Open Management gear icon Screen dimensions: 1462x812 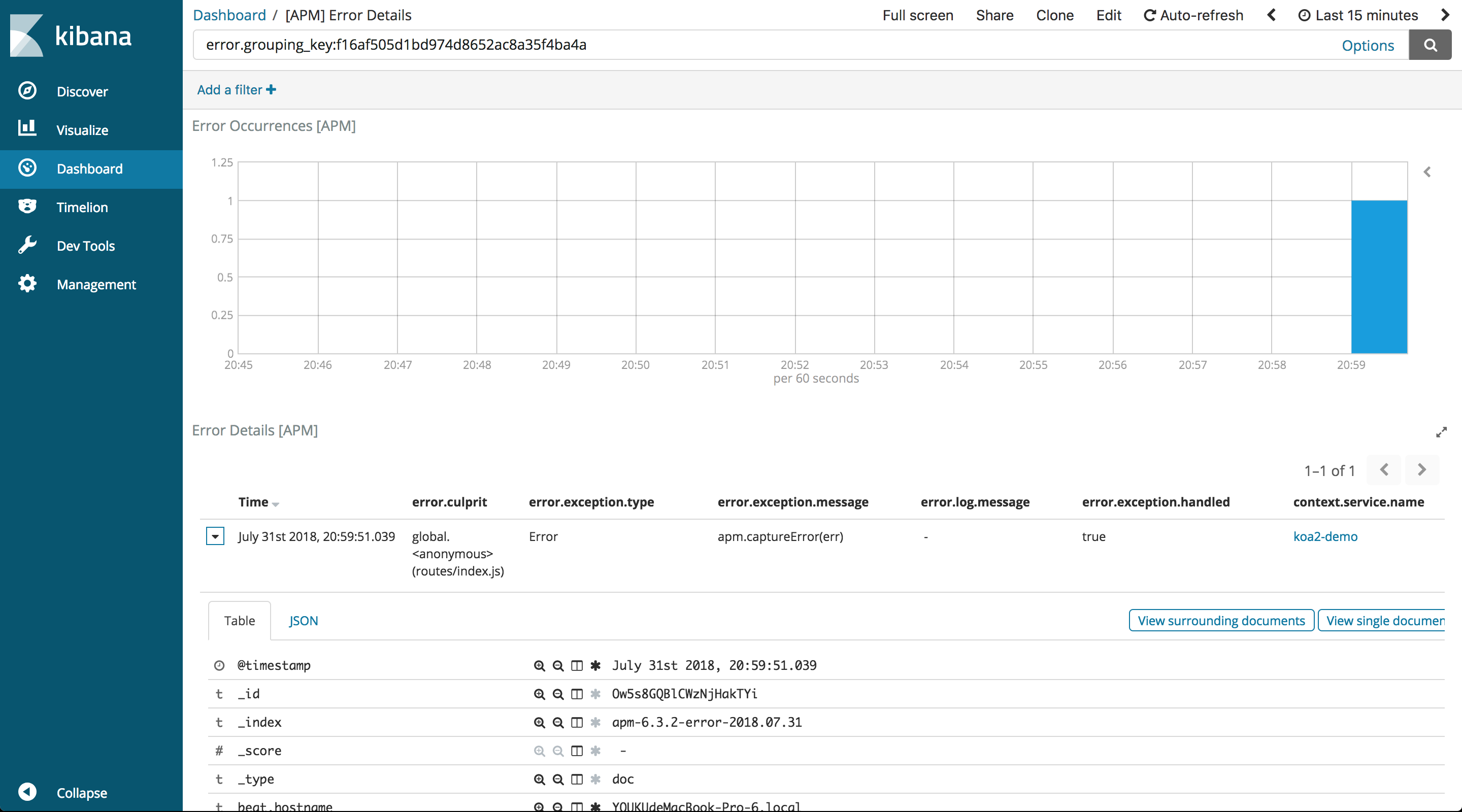click(x=27, y=284)
